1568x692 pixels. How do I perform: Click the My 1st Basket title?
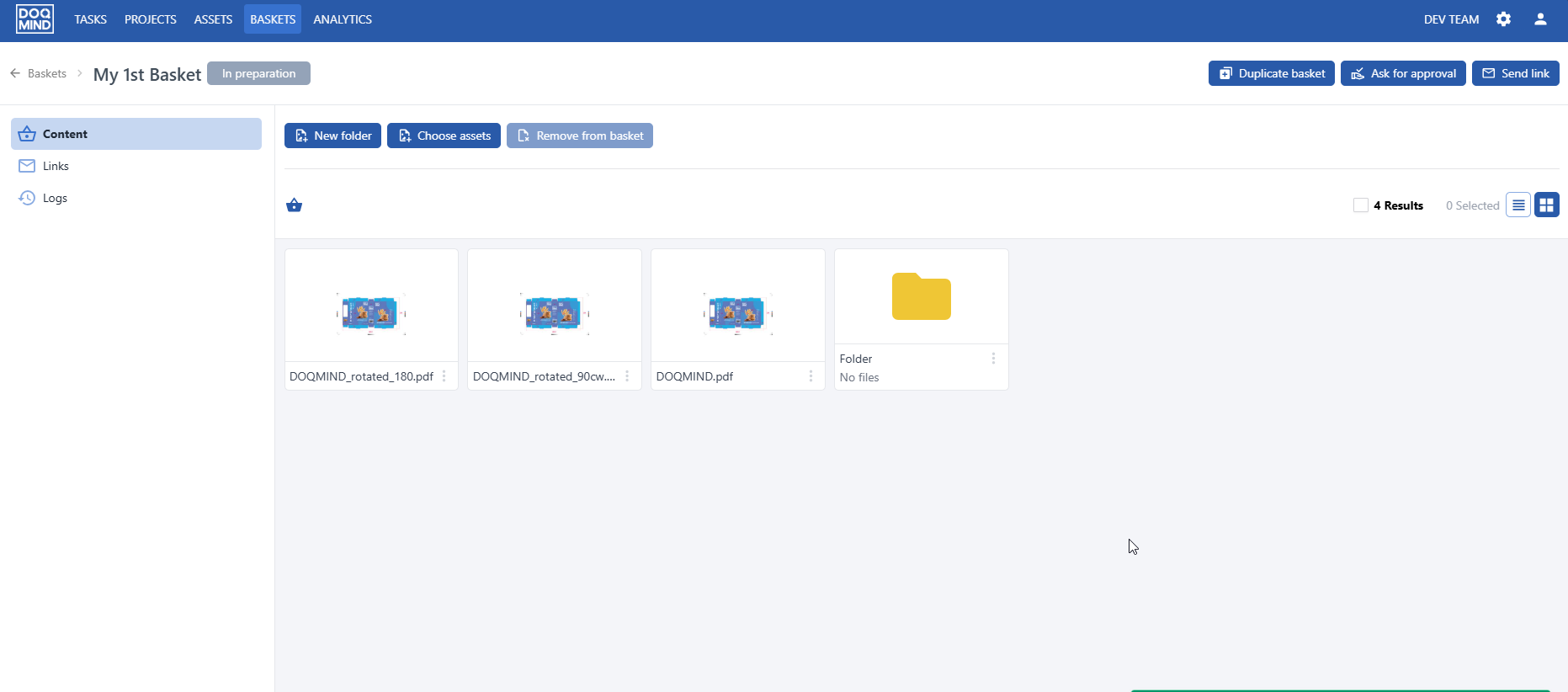(147, 74)
